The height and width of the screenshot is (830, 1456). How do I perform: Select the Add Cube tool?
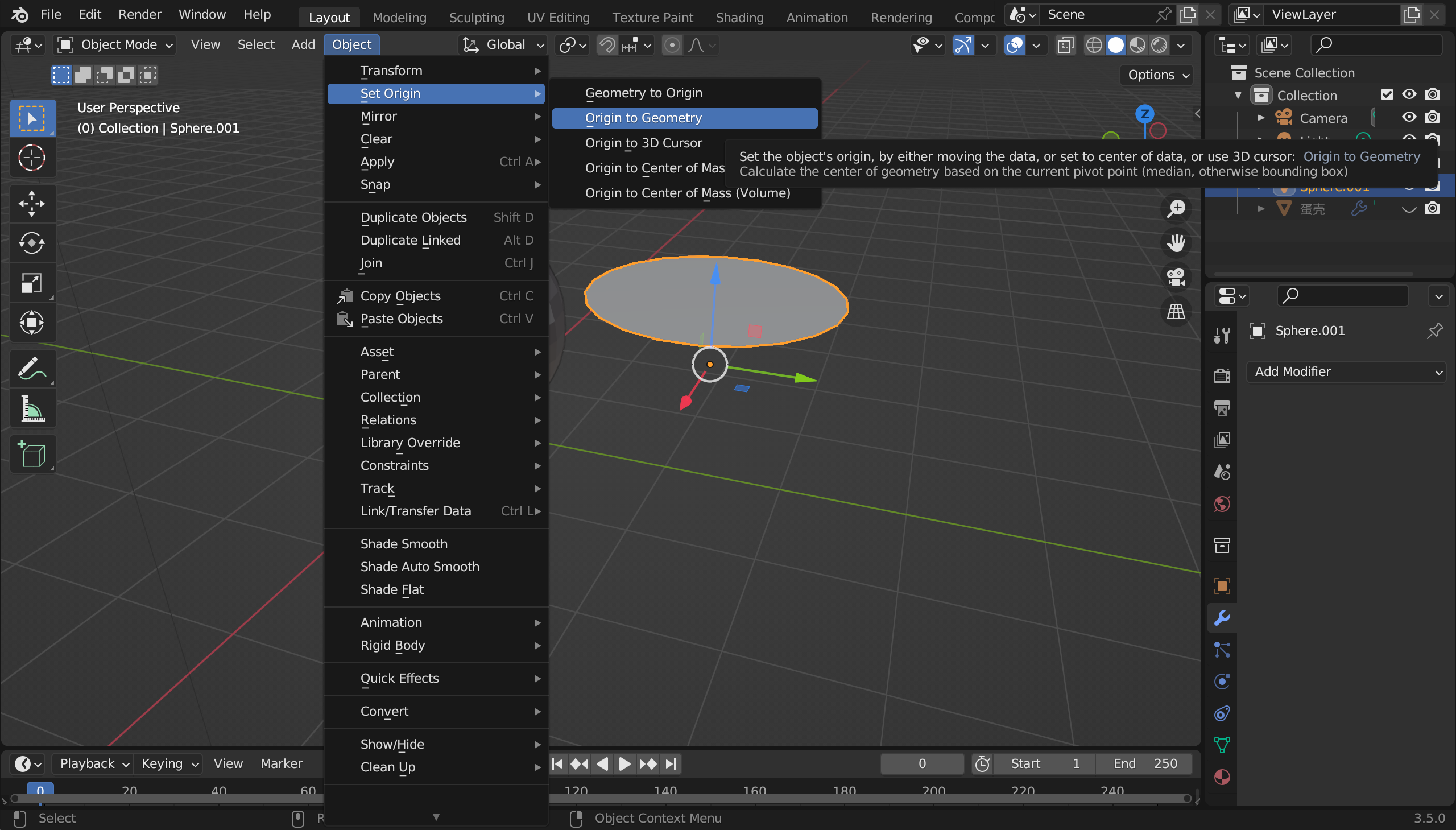32,455
